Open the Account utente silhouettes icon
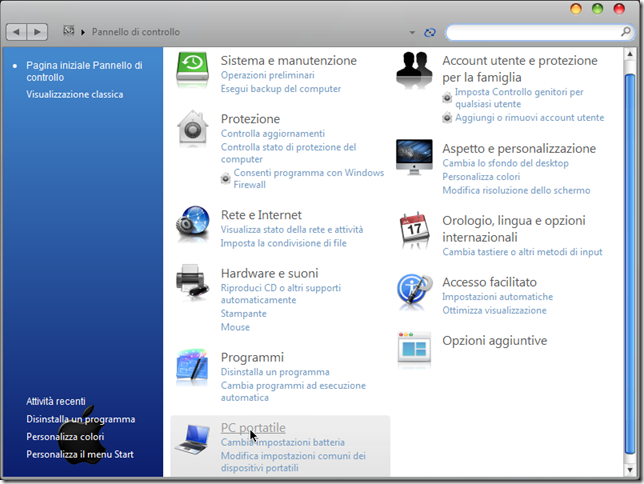 414,68
